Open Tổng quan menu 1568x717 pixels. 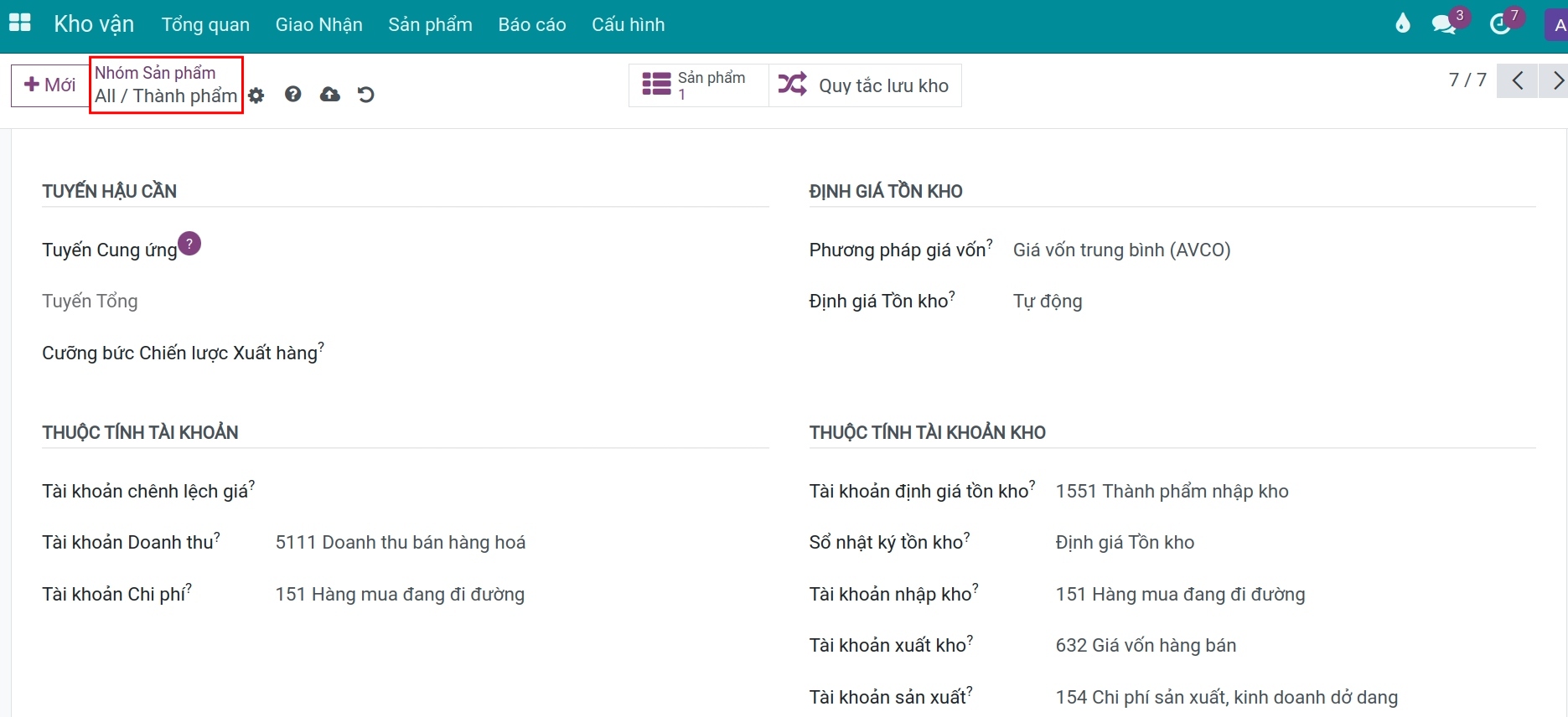[205, 25]
